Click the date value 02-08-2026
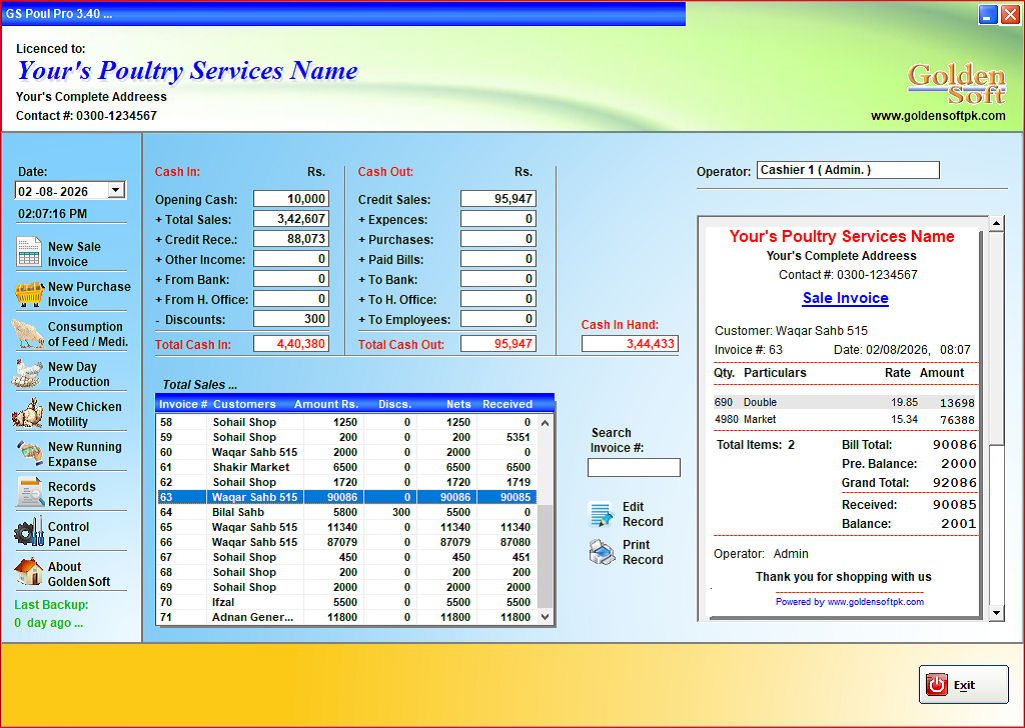This screenshot has height=728, width=1025. click(x=53, y=191)
